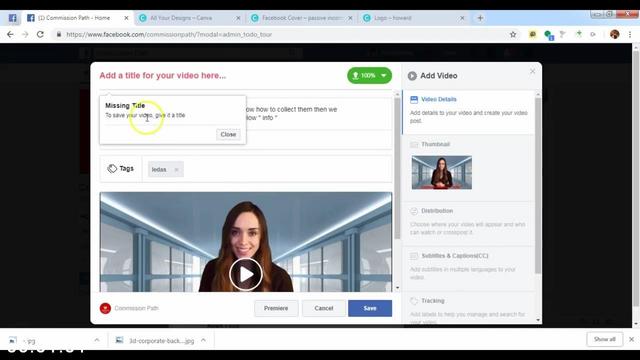
Task: Expand the 3d-corporate-back download options
Action: coord(203,340)
